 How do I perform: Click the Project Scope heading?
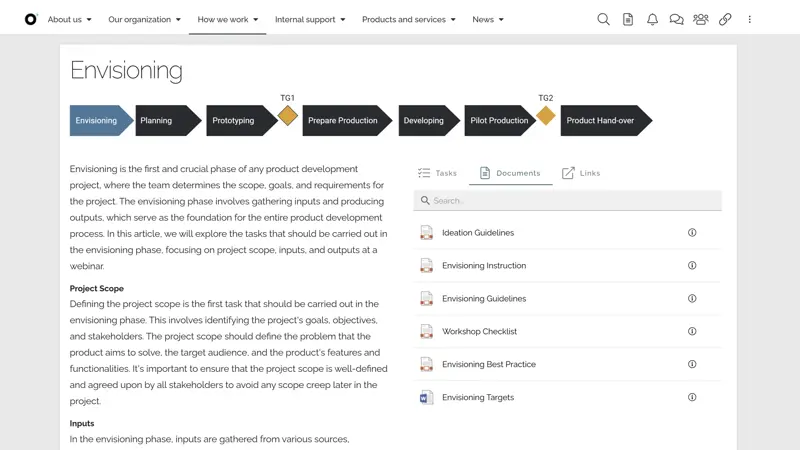point(97,288)
